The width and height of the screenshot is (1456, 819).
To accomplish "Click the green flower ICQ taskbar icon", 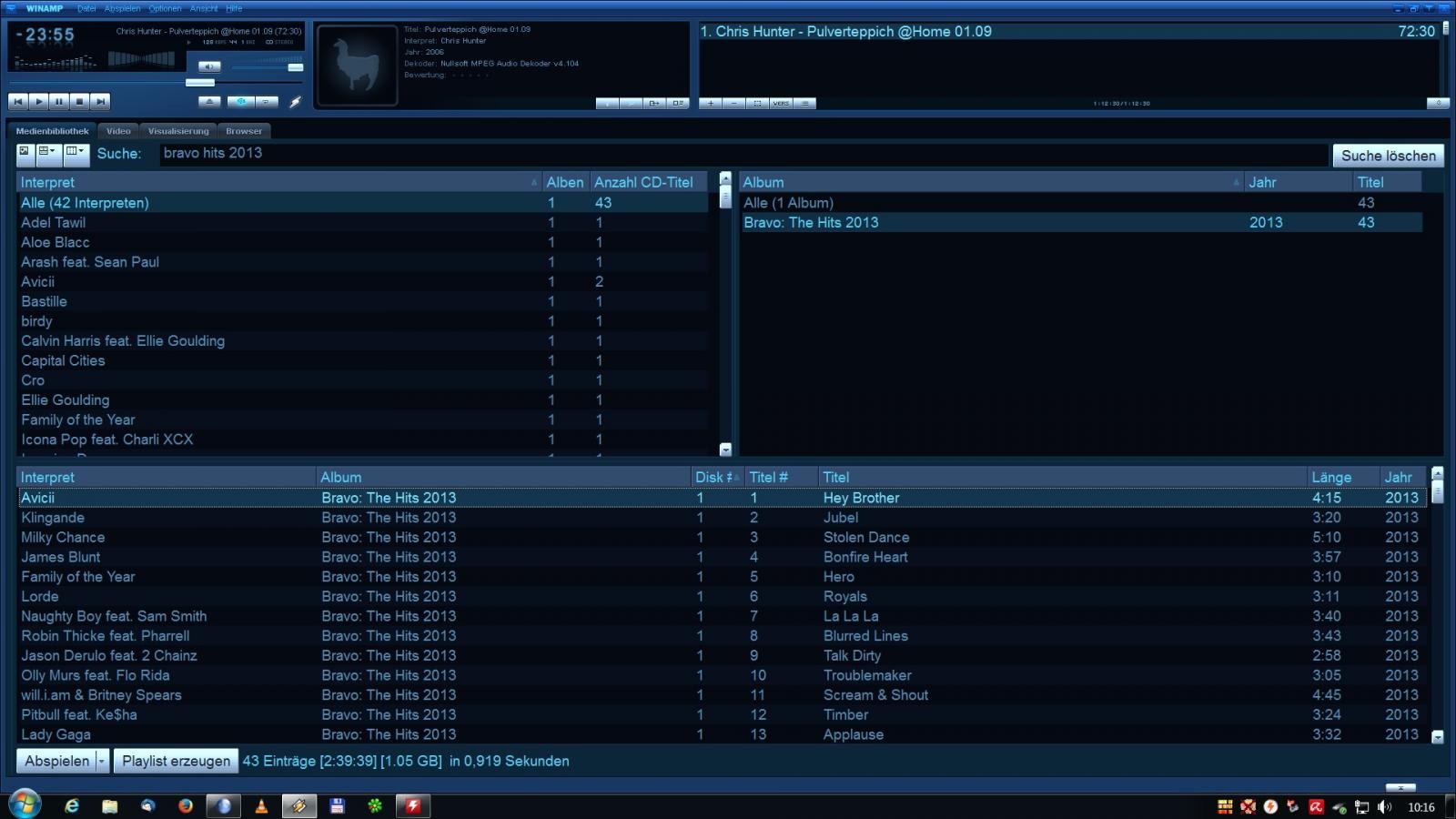I will [x=375, y=805].
